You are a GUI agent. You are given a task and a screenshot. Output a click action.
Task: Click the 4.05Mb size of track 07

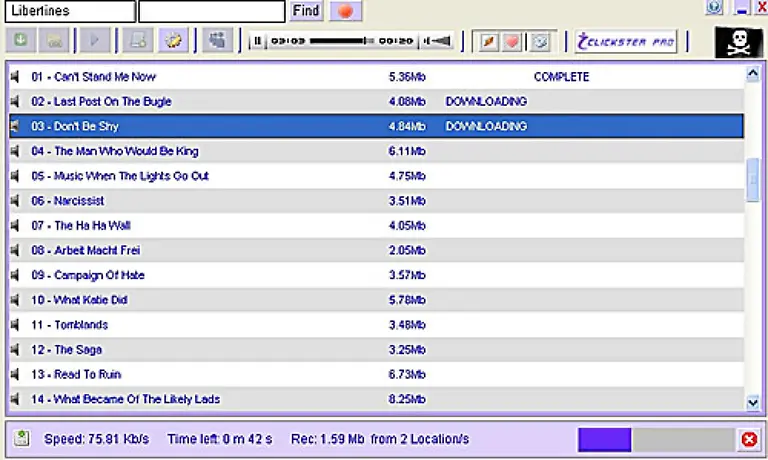coord(407,225)
